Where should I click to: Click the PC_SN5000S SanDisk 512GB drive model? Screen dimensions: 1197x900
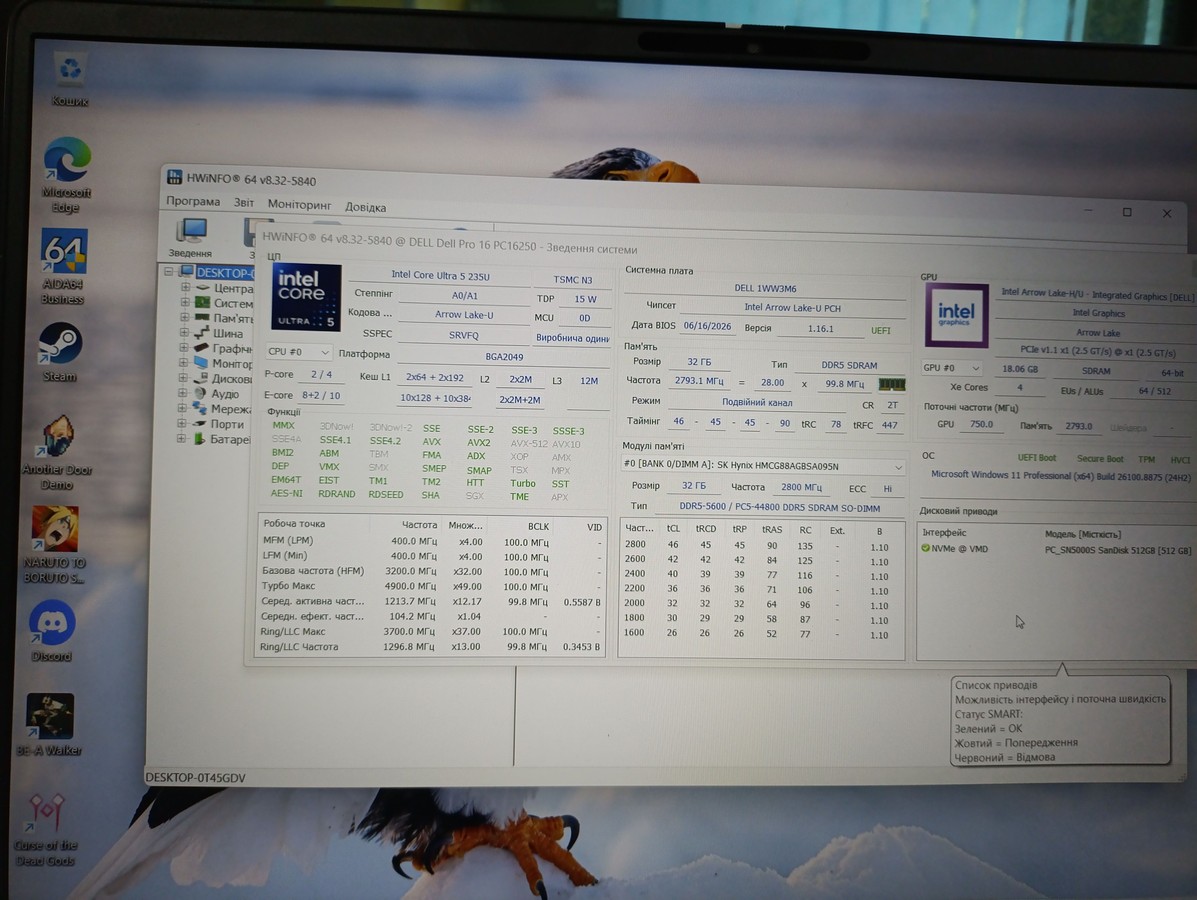1118,550
